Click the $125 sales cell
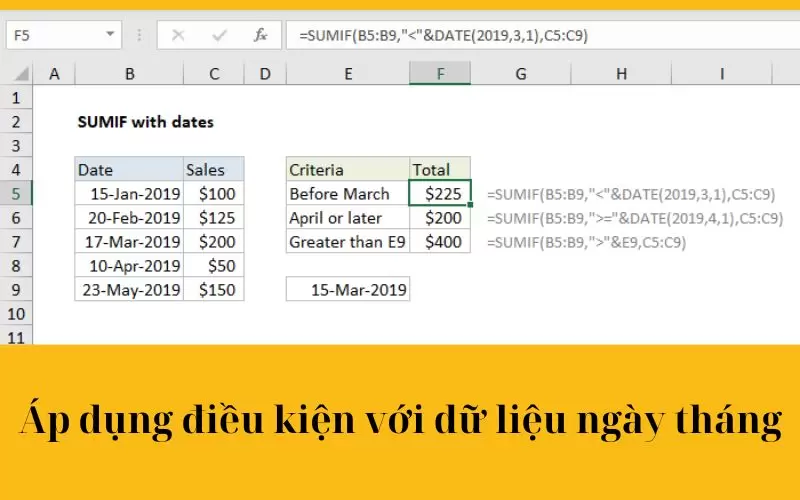Viewport: 800px width, 500px height. [x=214, y=217]
